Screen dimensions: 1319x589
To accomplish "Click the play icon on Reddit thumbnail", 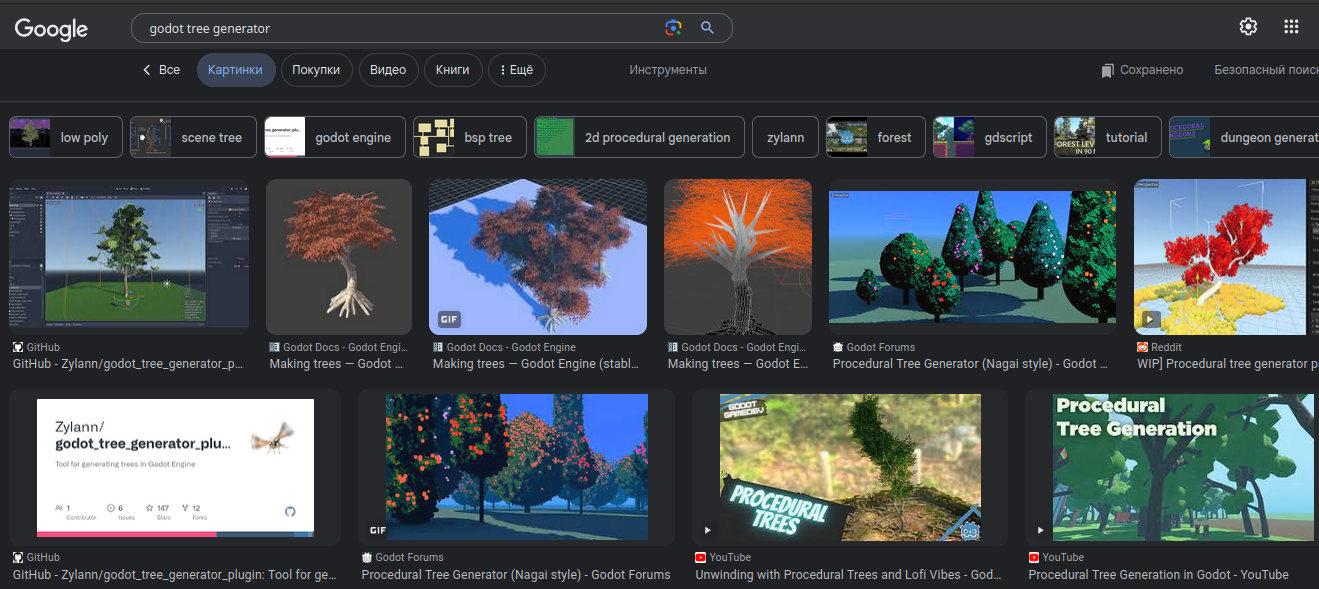I will click(x=1150, y=320).
